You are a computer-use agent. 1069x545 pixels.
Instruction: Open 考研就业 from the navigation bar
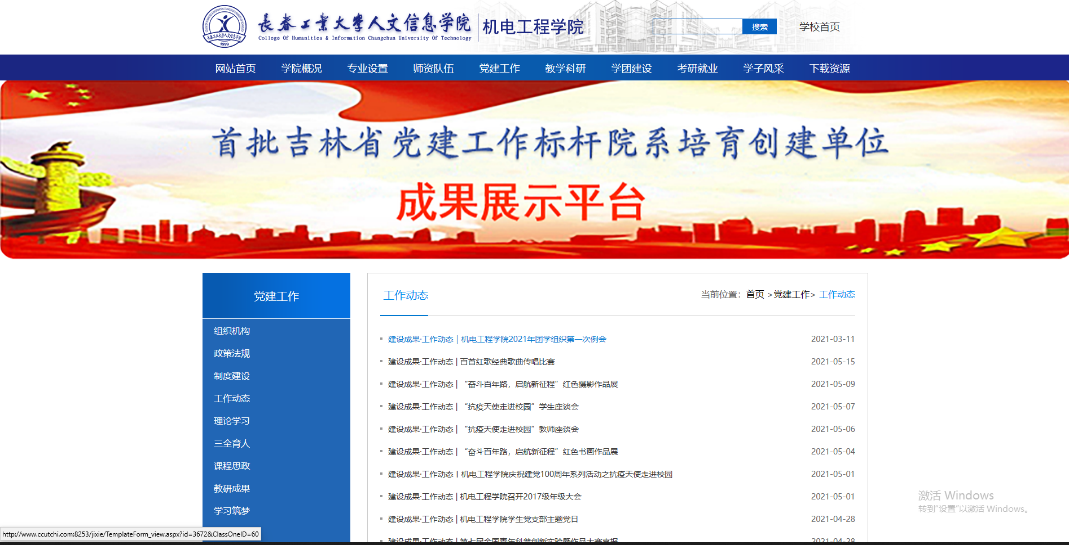pos(697,69)
